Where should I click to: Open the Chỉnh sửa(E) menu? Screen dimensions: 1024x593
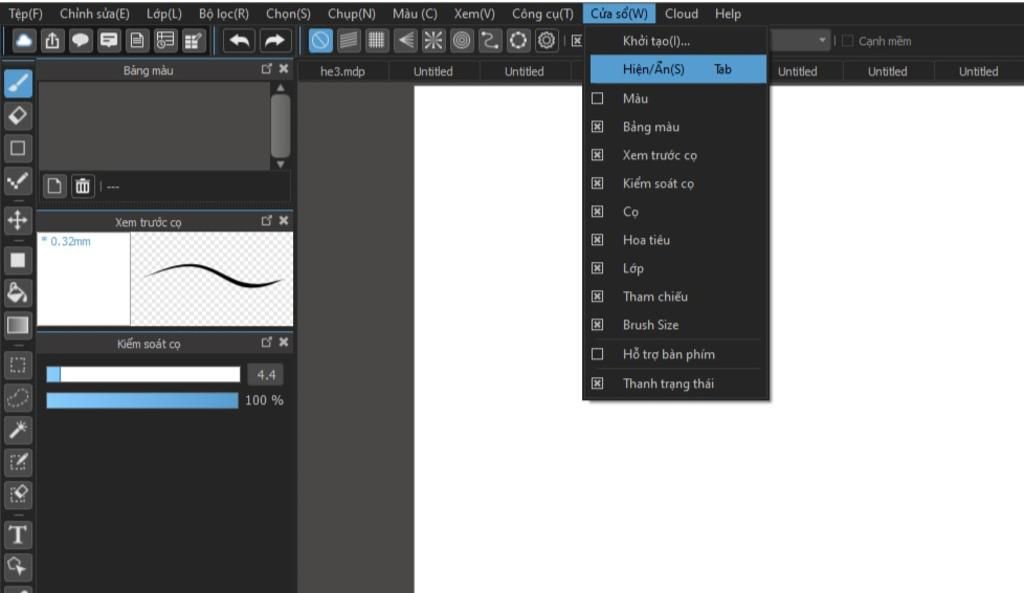pyautogui.click(x=95, y=14)
